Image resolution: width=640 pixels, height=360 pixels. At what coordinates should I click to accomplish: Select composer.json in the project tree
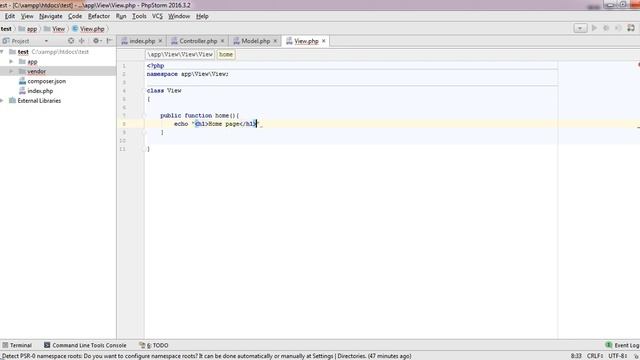pos(47,81)
